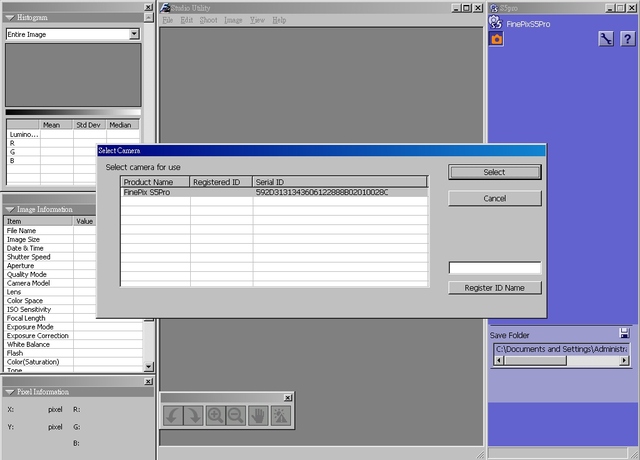The height and width of the screenshot is (460, 640).
Task: Click the File Name row
Action: coord(50,231)
